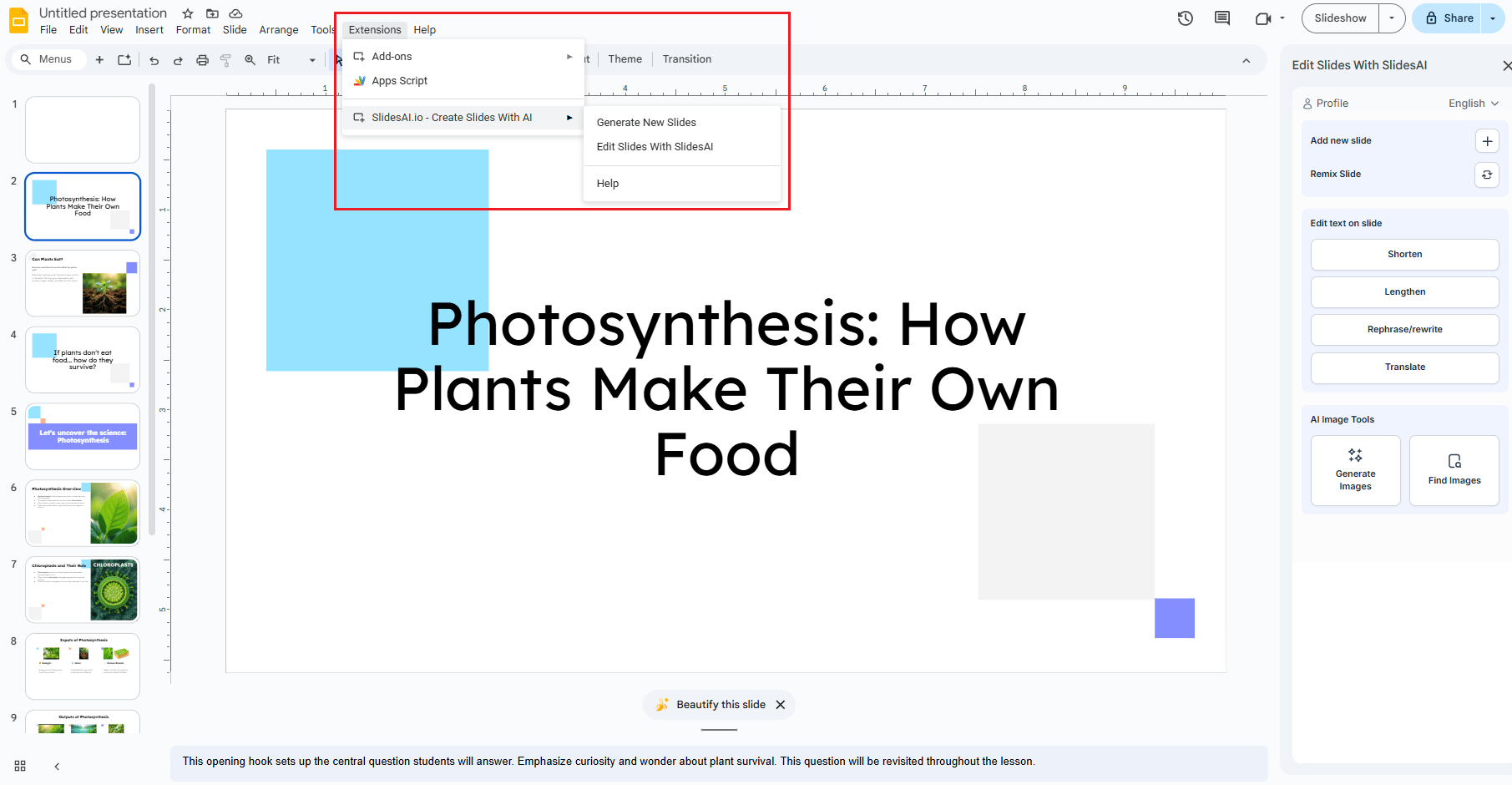This screenshot has height=785, width=1512.
Task: Open the new slide layout icon
Action: coord(124,59)
